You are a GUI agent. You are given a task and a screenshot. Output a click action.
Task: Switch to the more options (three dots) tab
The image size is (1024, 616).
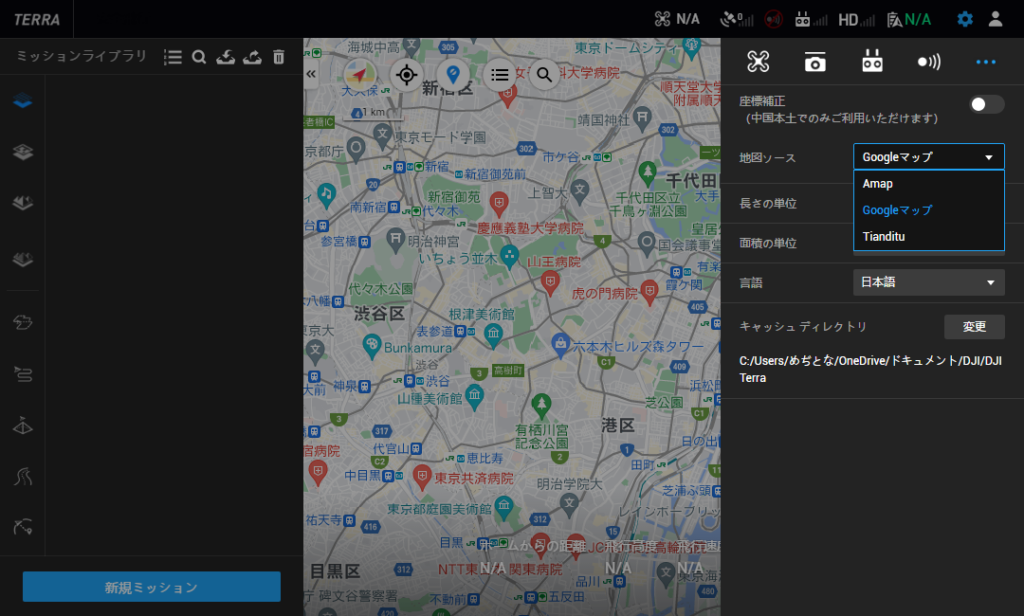[986, 62]
